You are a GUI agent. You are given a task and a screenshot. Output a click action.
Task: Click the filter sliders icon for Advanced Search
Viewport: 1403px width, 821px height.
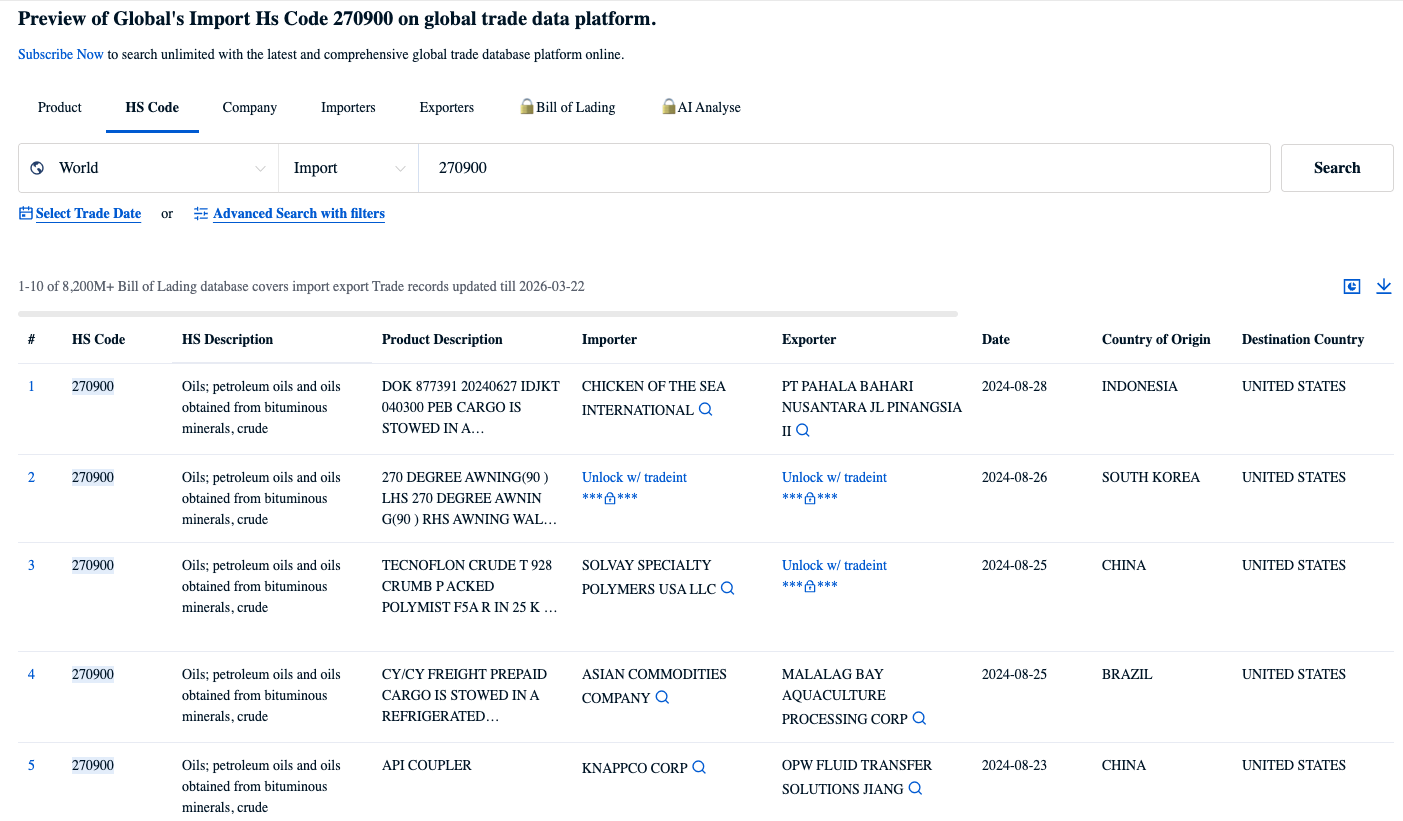pyautogui.click(x=201, y=213)
